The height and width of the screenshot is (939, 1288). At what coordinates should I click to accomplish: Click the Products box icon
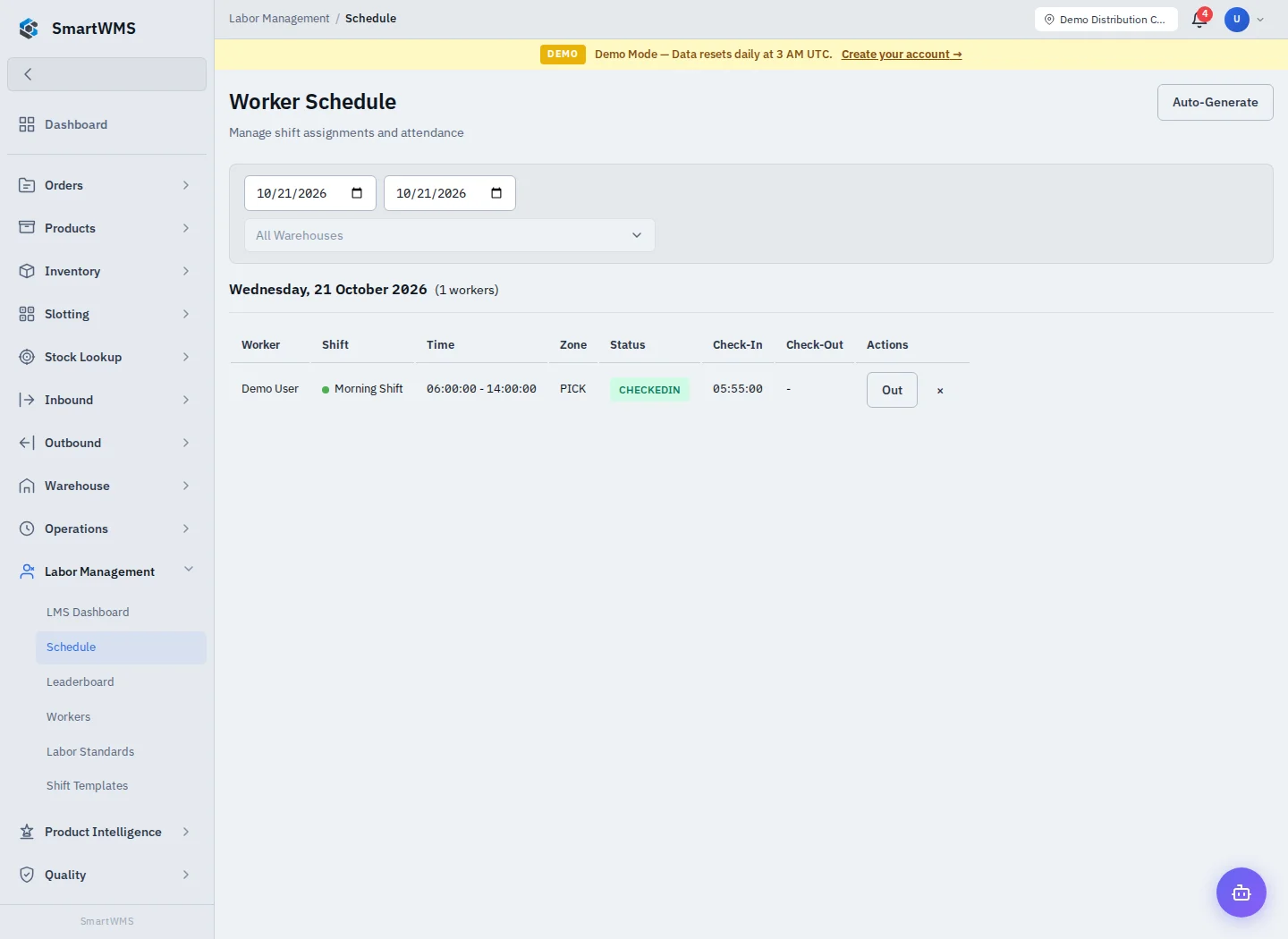pyautogui.click(x=27, y=228)
